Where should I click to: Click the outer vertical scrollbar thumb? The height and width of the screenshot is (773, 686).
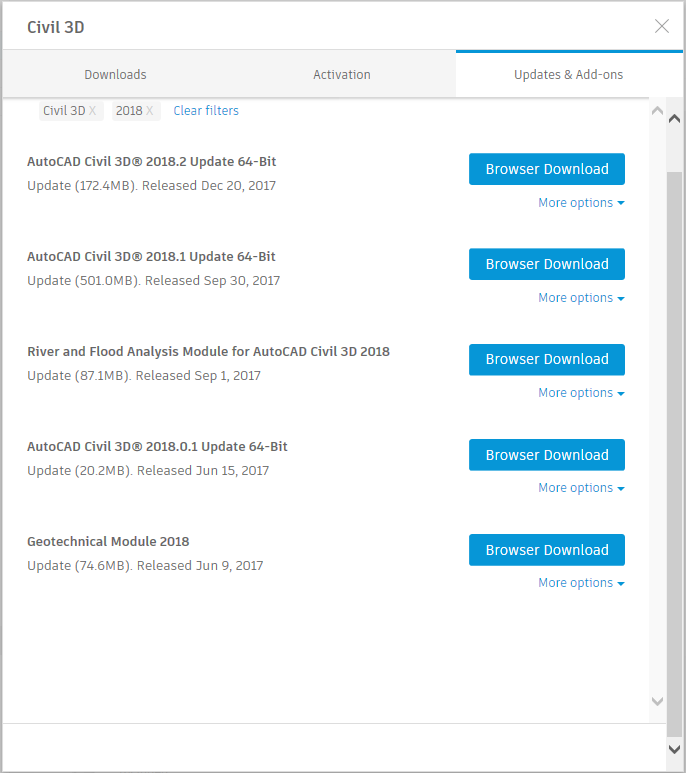click(x=674, y=454)
